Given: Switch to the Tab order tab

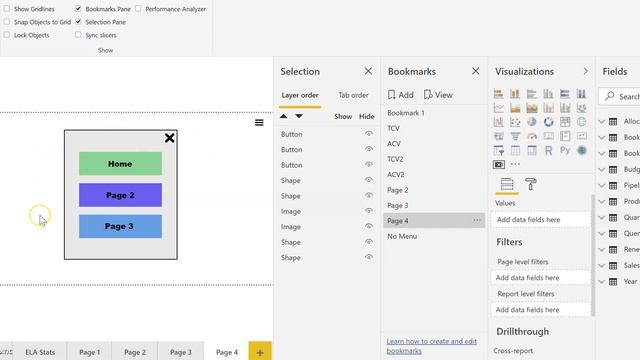Looking at the screenshot, I should click(353, 95).
